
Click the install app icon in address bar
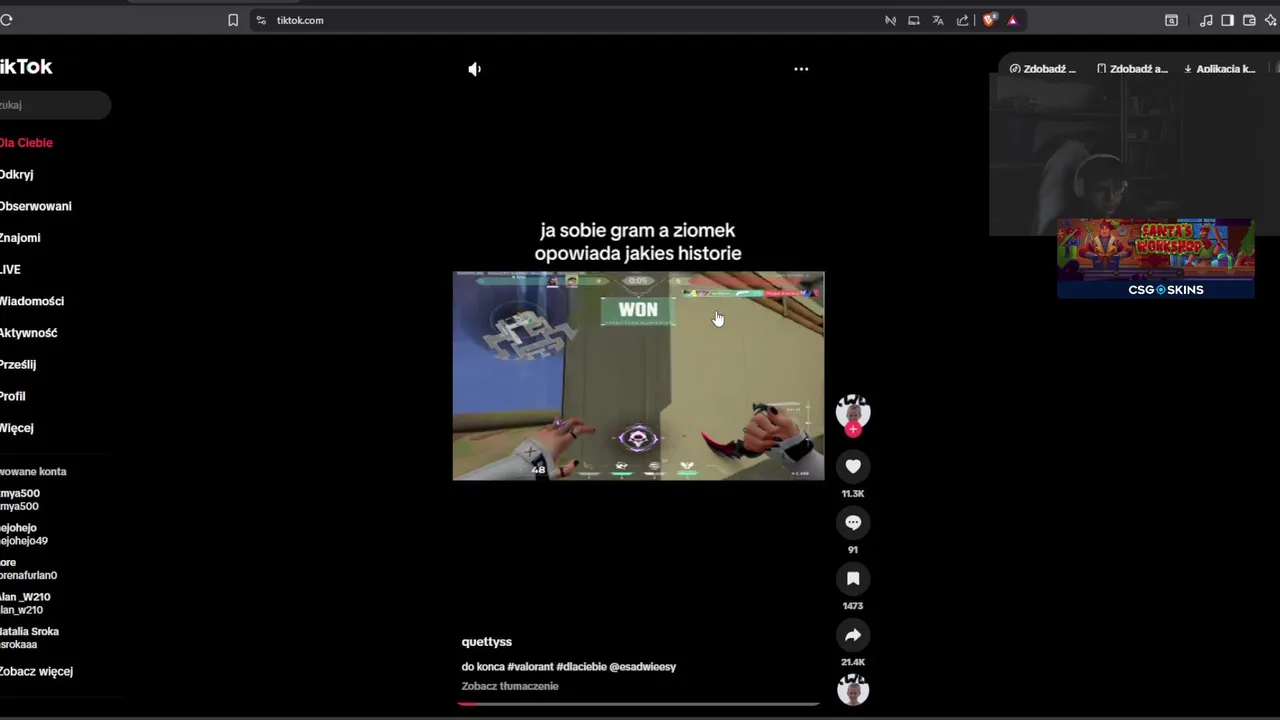click(x=914, y=20)
